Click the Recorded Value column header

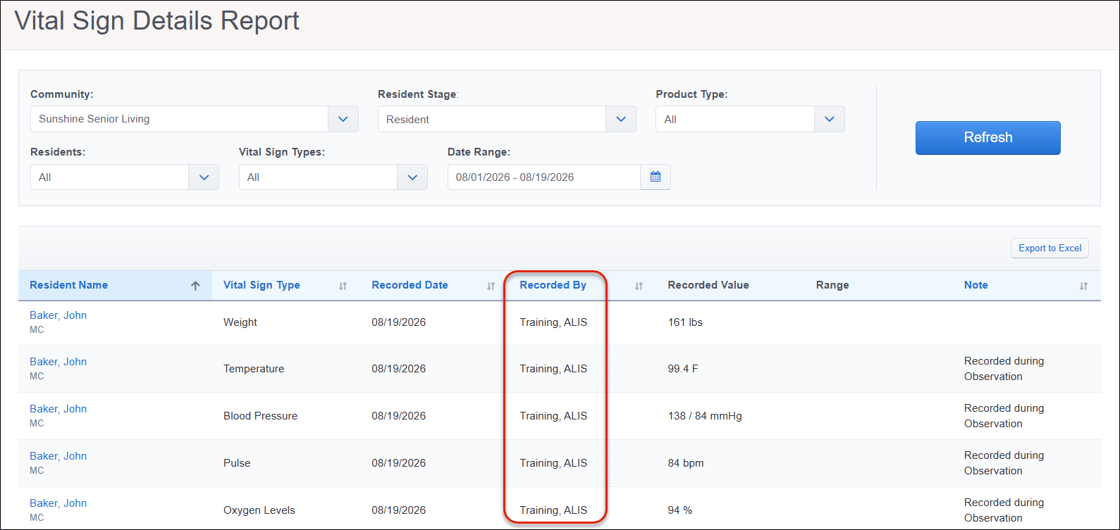click(708, 285)
